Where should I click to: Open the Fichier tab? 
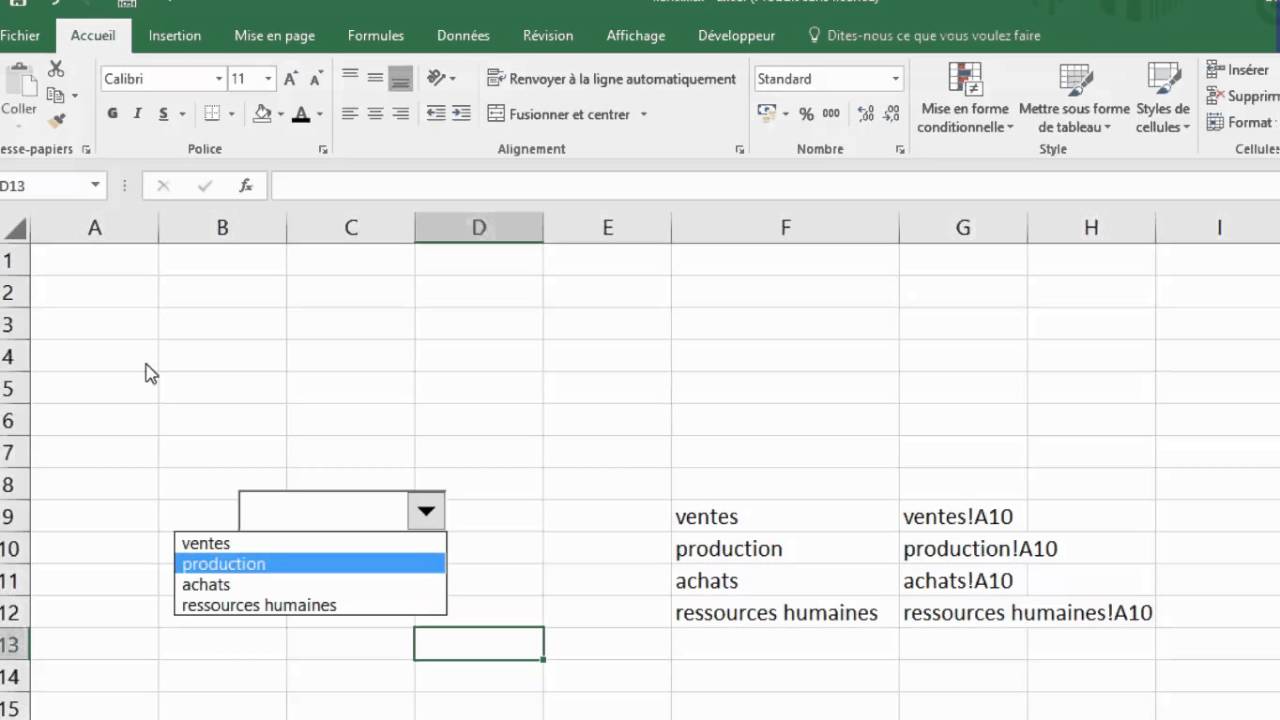[x=20, y=35]
